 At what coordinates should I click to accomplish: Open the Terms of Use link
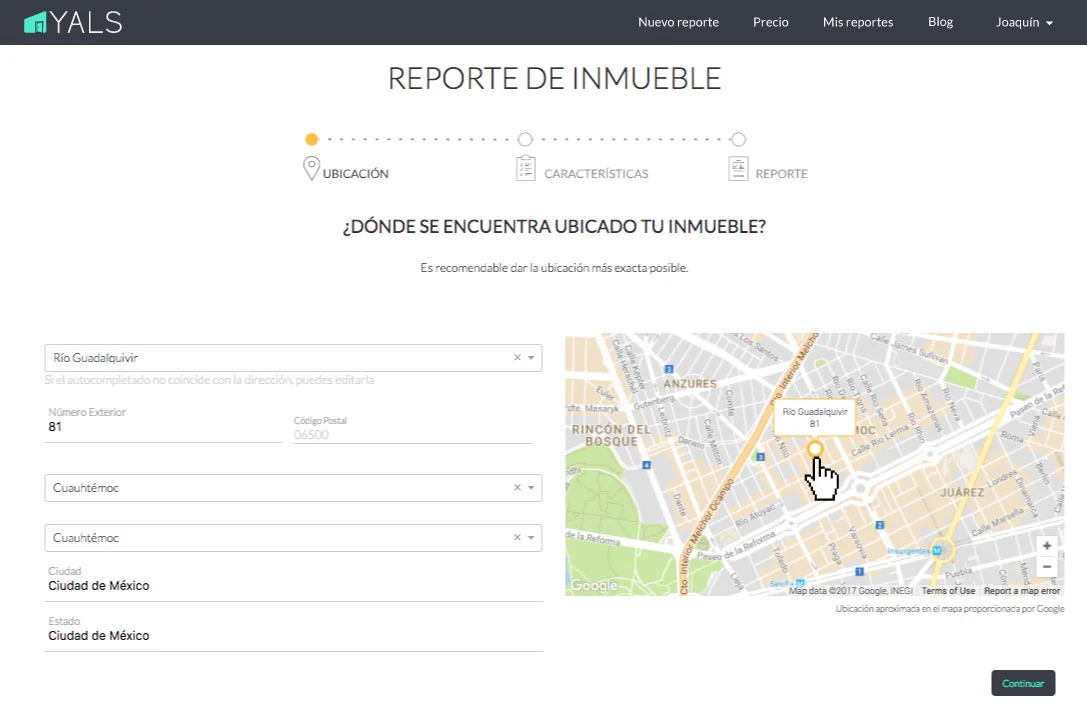(x=947, y=590)
